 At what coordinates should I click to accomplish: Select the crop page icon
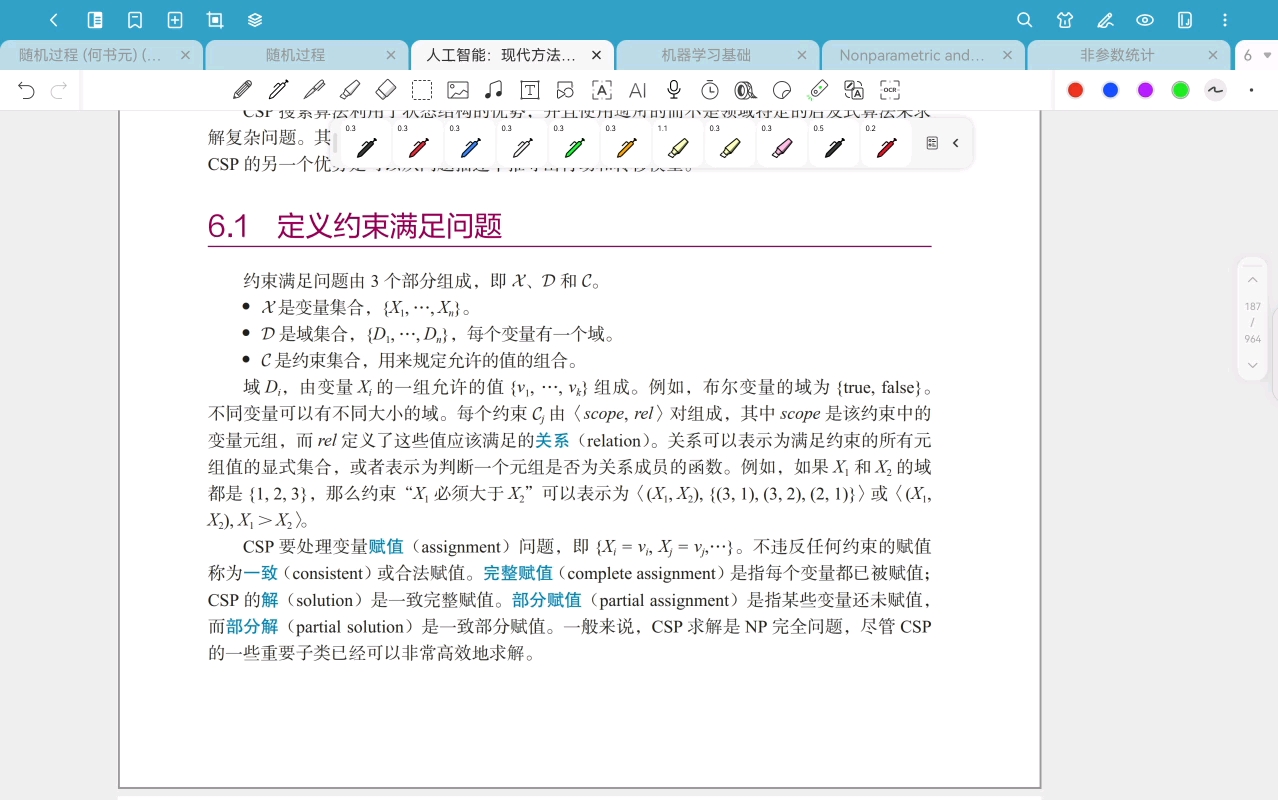215,20
